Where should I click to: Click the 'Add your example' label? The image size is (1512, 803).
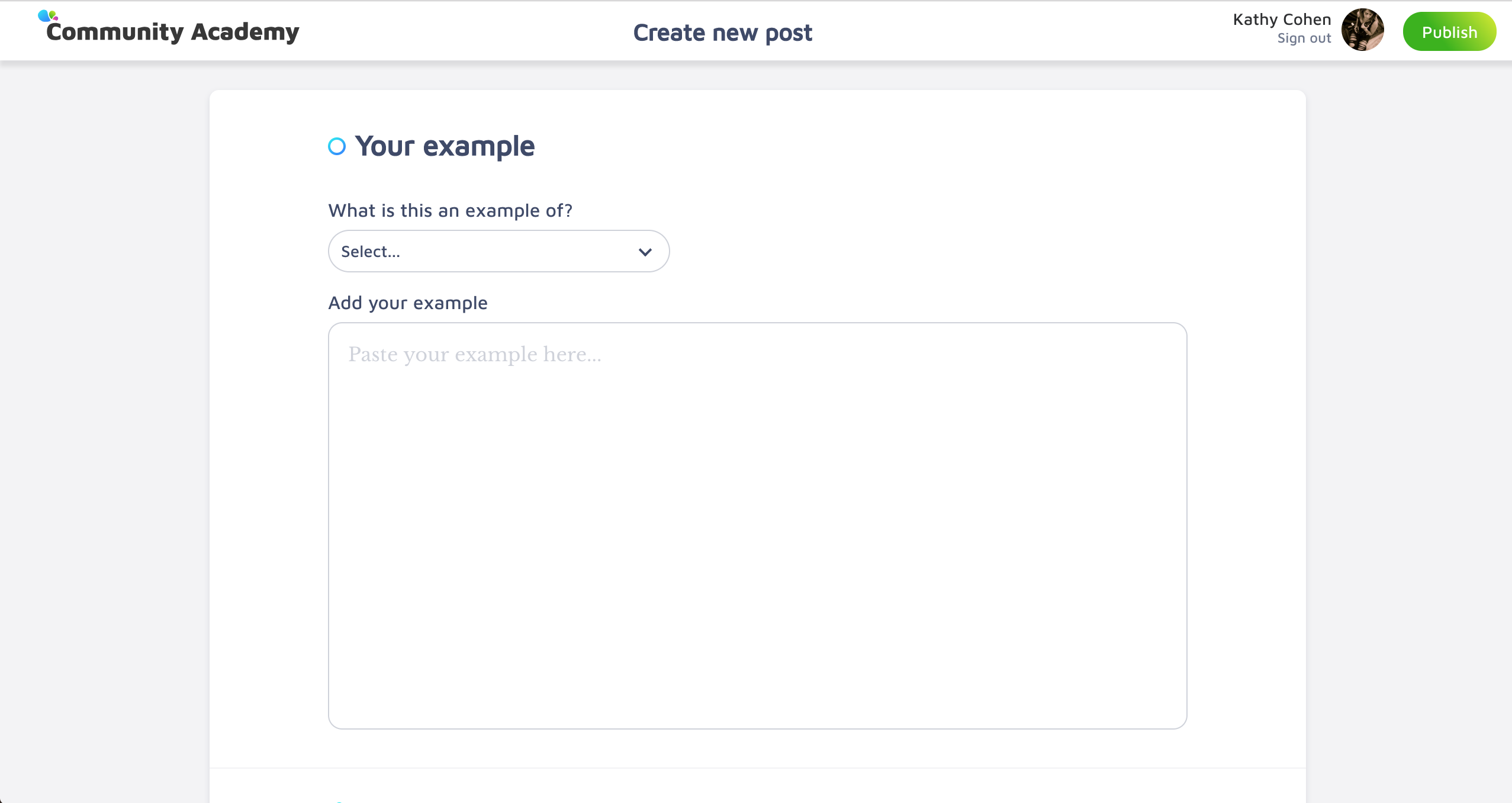408,303
